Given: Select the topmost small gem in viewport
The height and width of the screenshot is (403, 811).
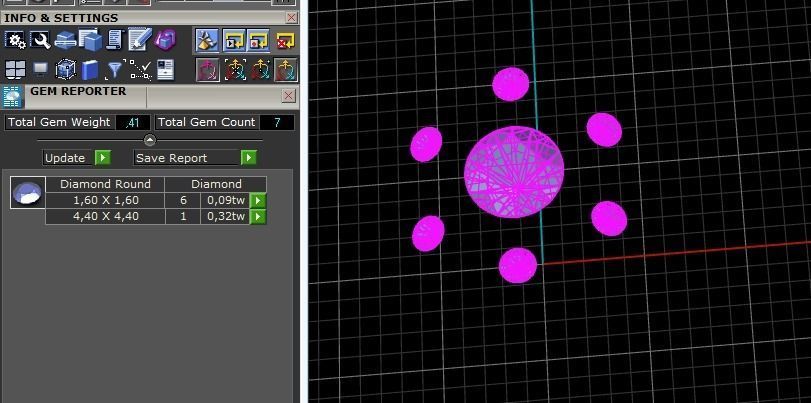Looking at the screenshot, I should coord(510,84).
